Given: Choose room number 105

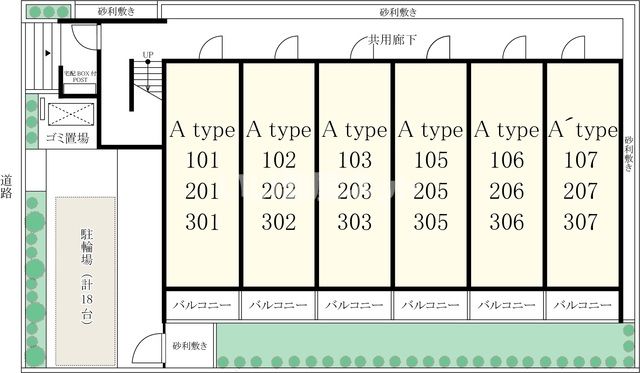Looking at the screenshot, I should pos(431,160).
